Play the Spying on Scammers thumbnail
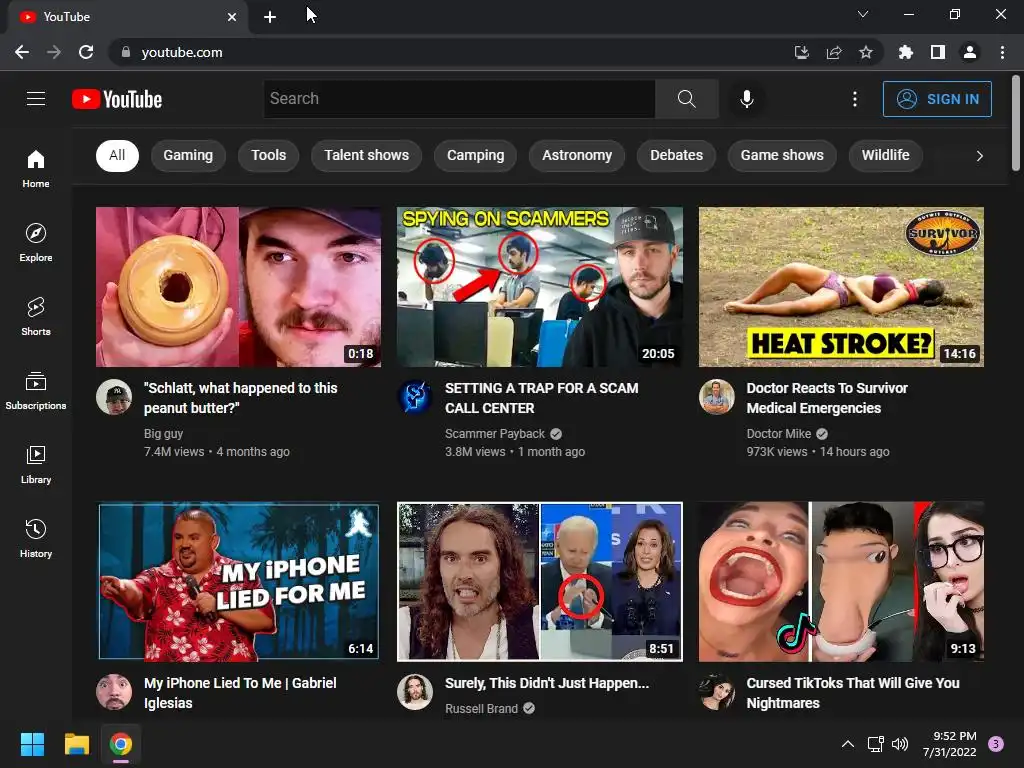The image size is (1024, 768). 540,287
